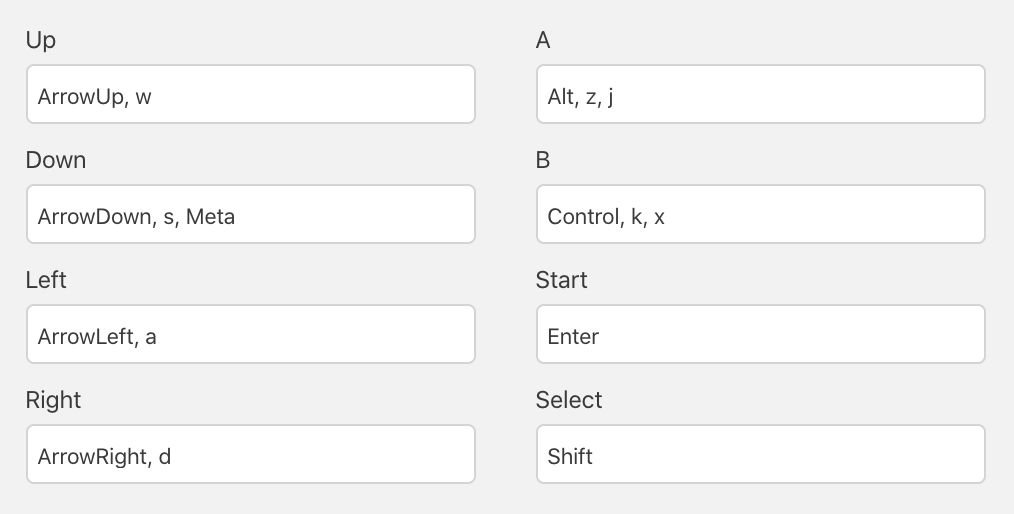Click the "Left" field label

point(46,280)
